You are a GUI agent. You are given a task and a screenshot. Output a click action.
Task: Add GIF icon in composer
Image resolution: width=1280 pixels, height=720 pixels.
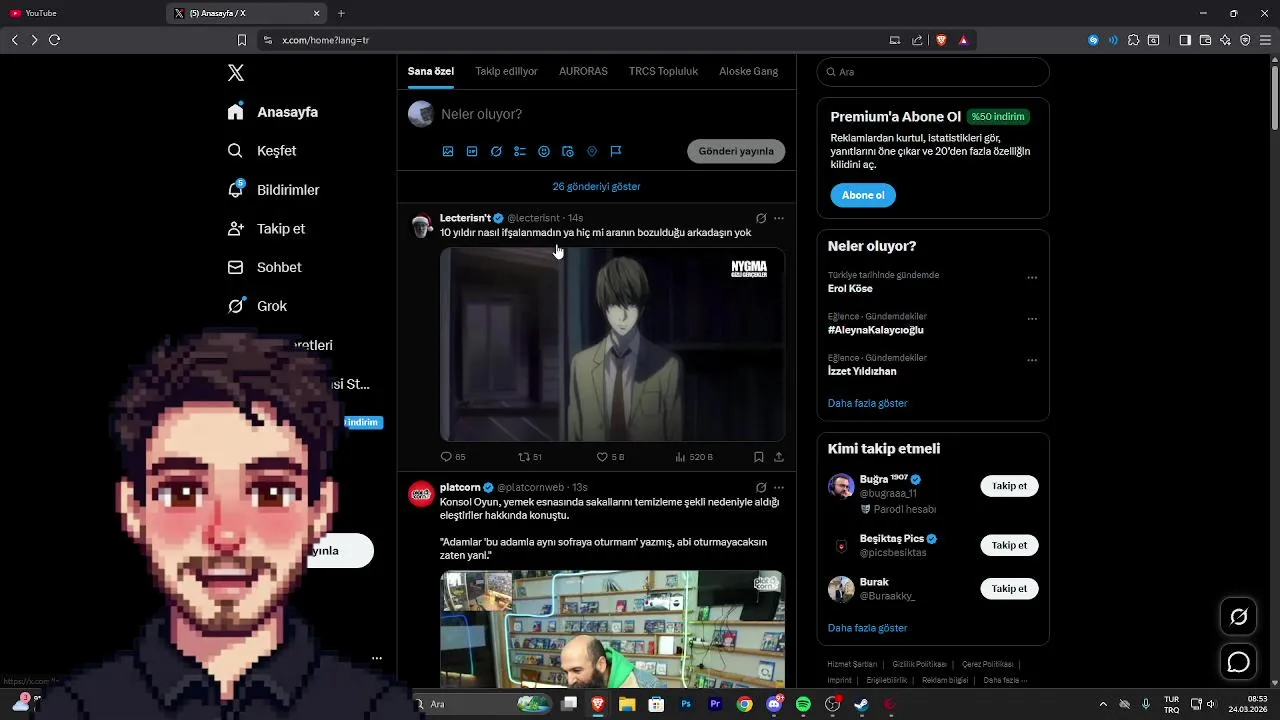(472, 152)
